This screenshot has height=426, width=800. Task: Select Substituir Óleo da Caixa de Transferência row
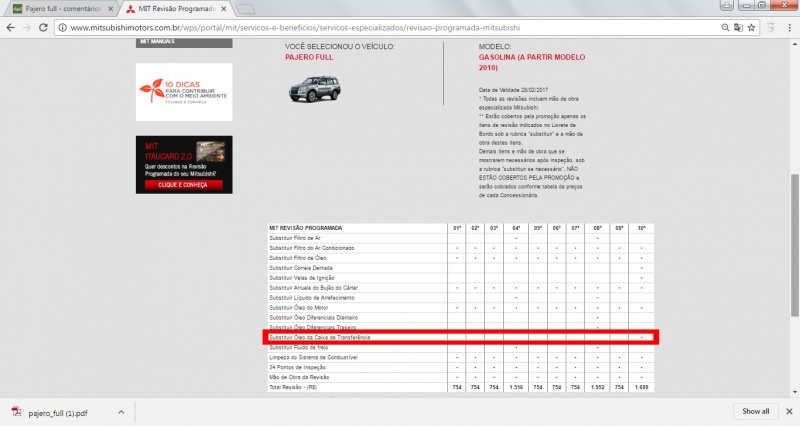tap(461, 337)
